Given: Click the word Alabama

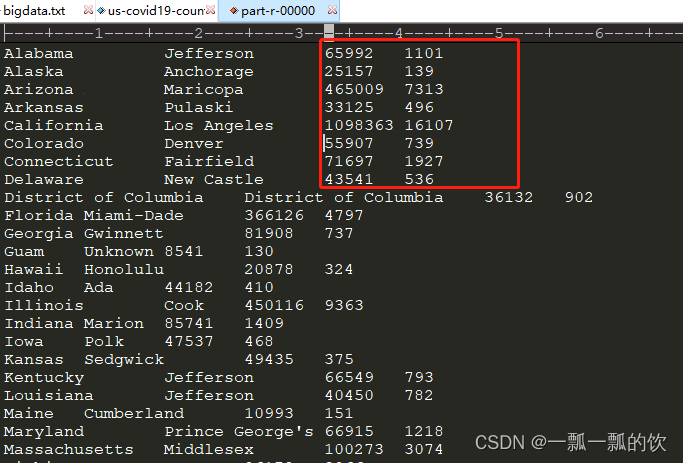Looking at the screenshot, I should 39,54.
